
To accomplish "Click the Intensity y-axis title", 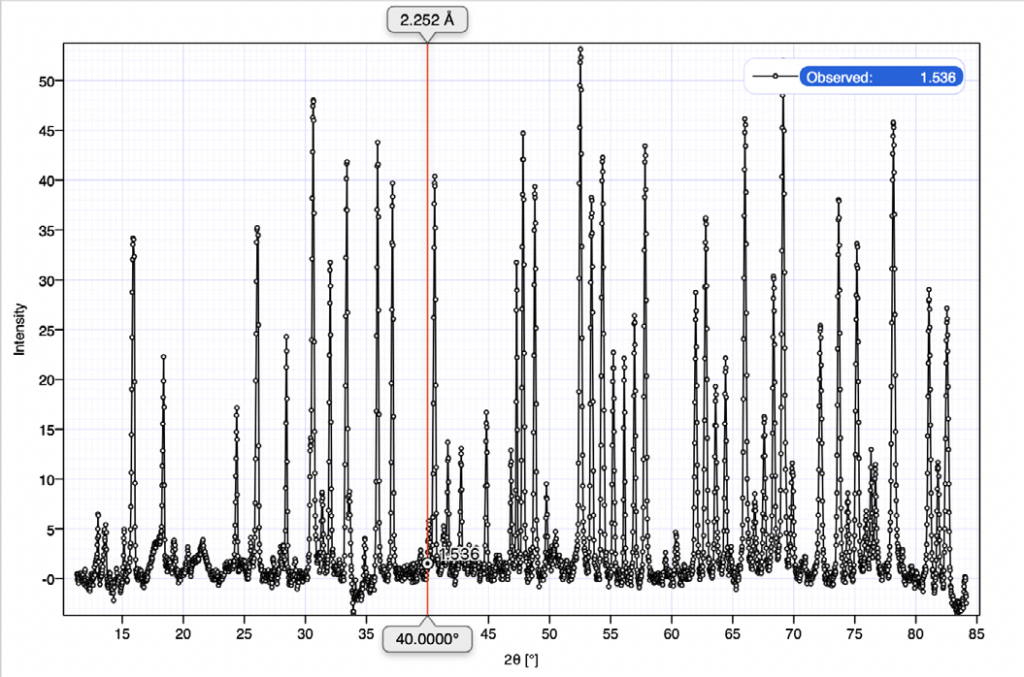I will pos(19,330).
